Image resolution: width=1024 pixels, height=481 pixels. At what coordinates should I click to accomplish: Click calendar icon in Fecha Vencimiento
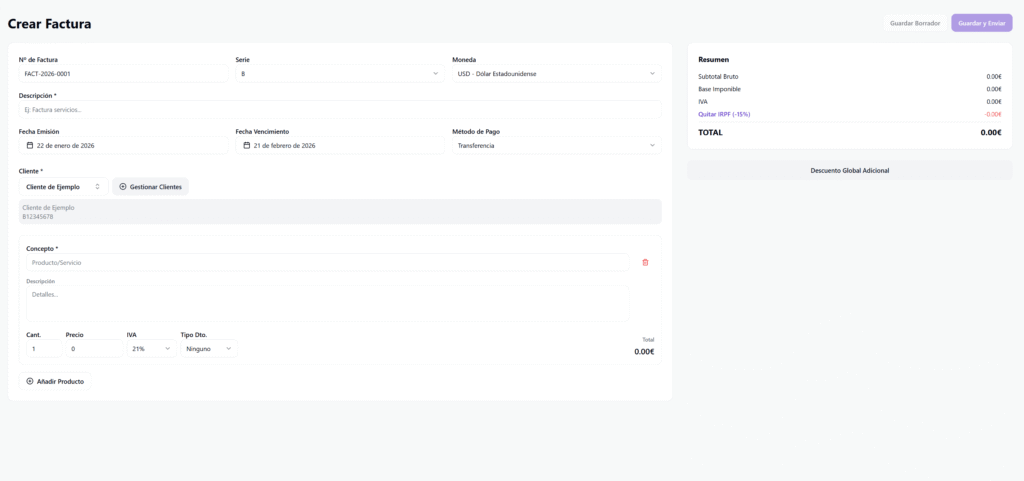tap(247, 145)
